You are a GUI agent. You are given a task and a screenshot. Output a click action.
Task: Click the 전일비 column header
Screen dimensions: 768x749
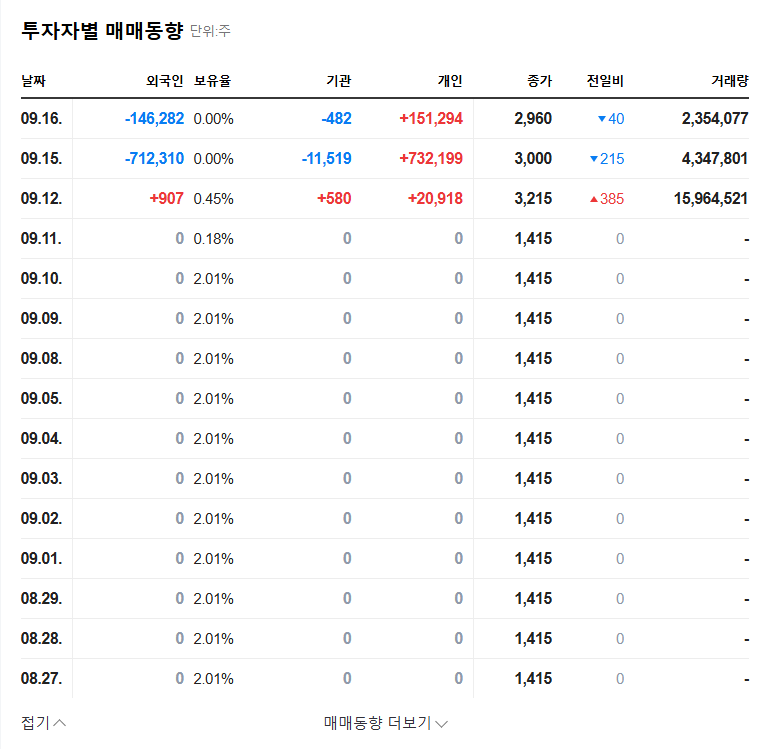click(x=605, y=81)
